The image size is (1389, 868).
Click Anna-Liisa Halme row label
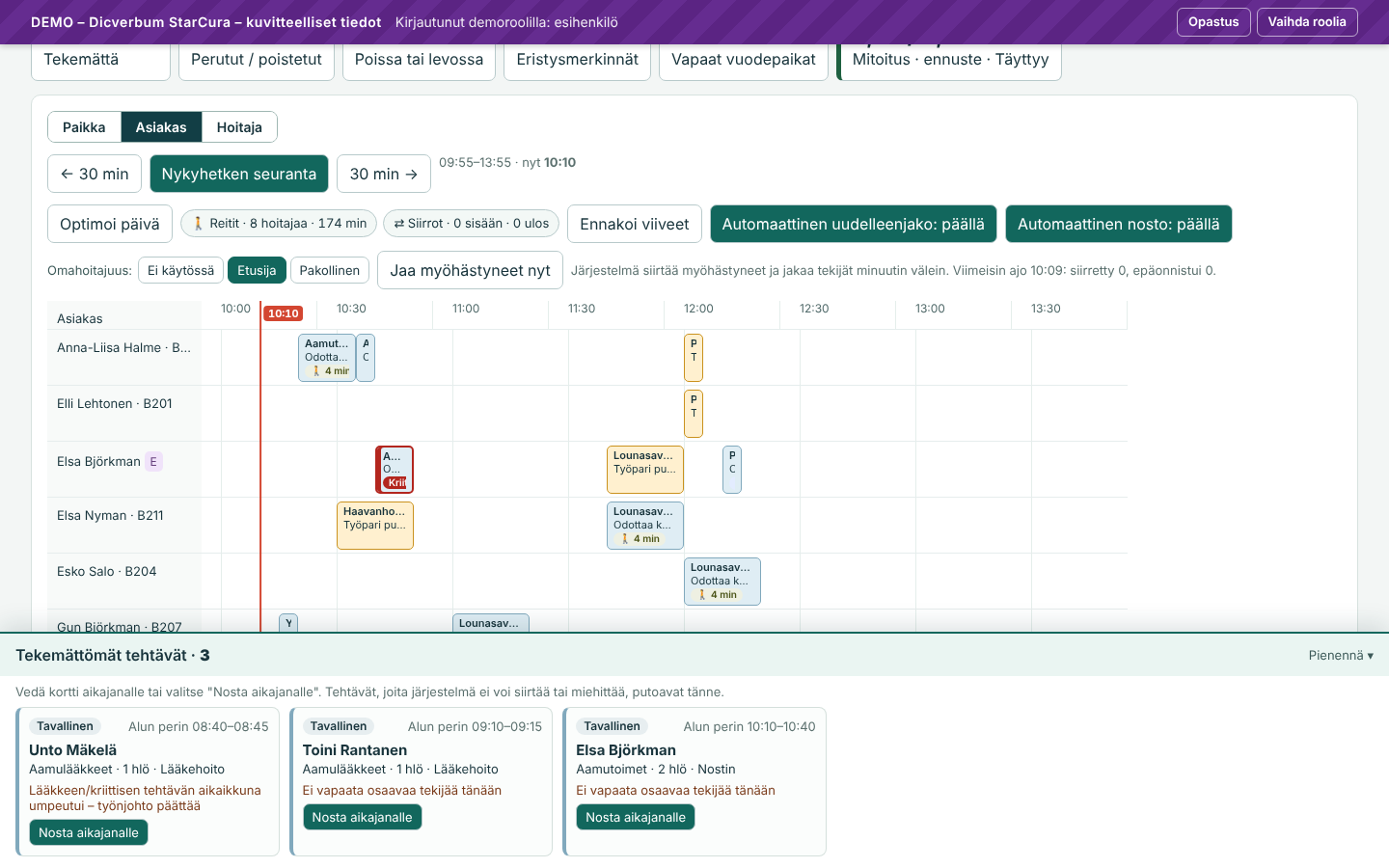(x=123, y=348)
